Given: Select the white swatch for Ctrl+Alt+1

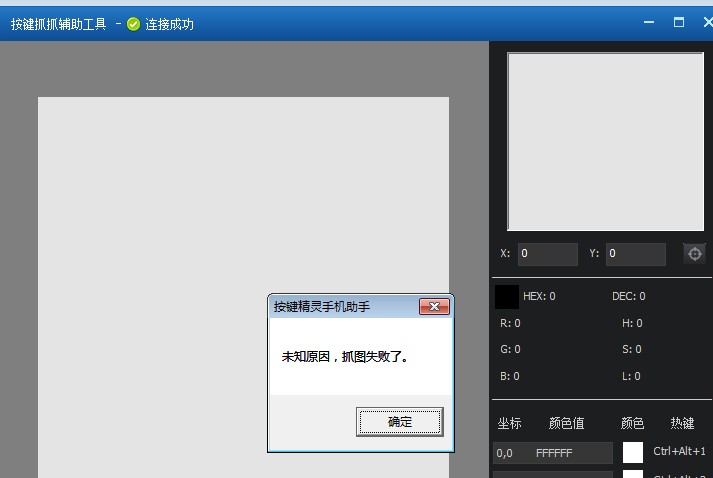Looking at the screenshot, I should 632,452.
